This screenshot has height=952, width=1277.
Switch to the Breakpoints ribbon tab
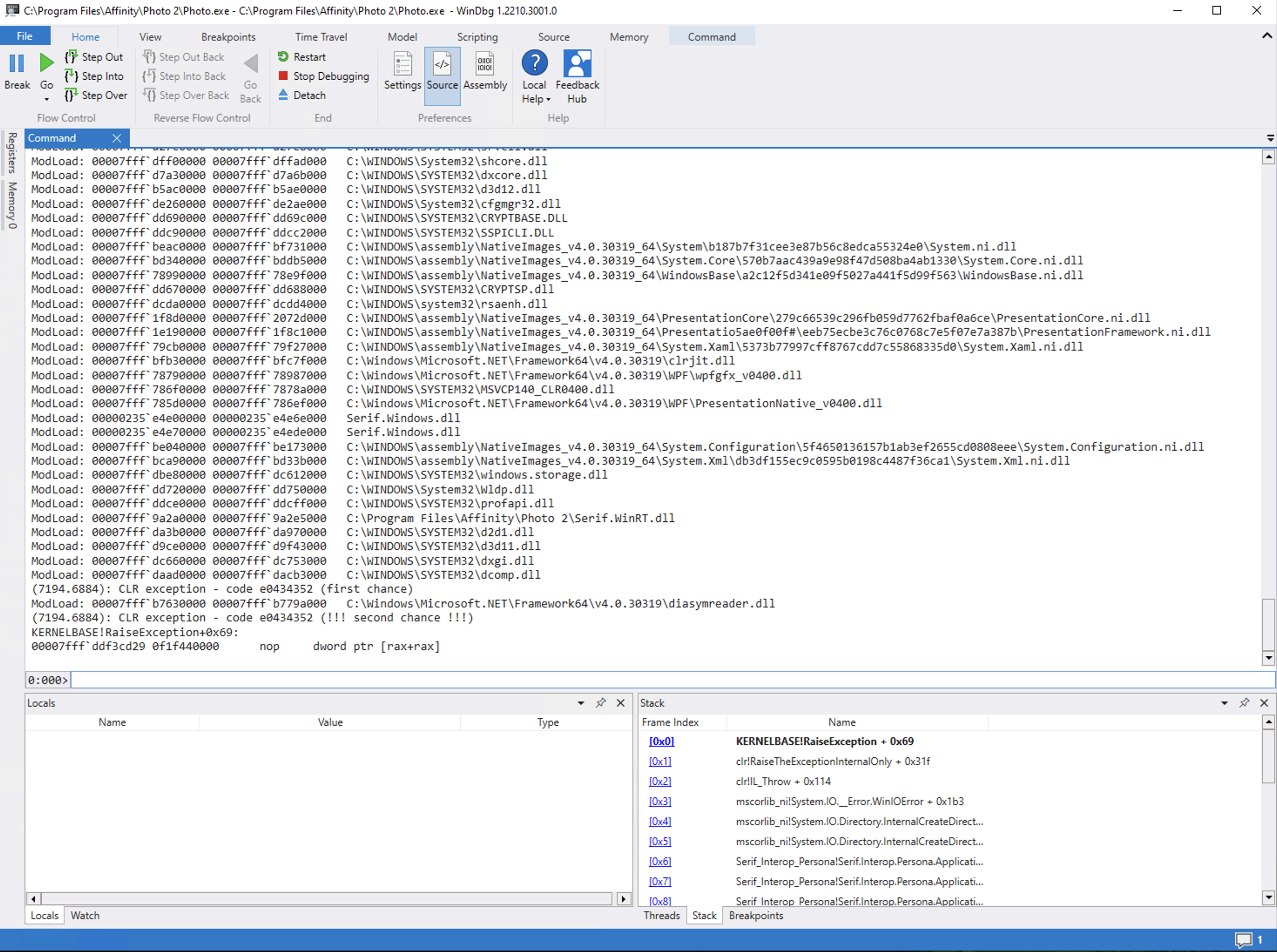(228, 37)
